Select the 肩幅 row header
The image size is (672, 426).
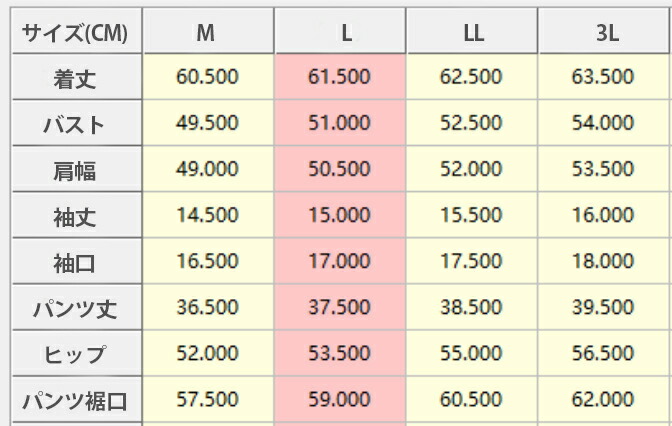76,170
